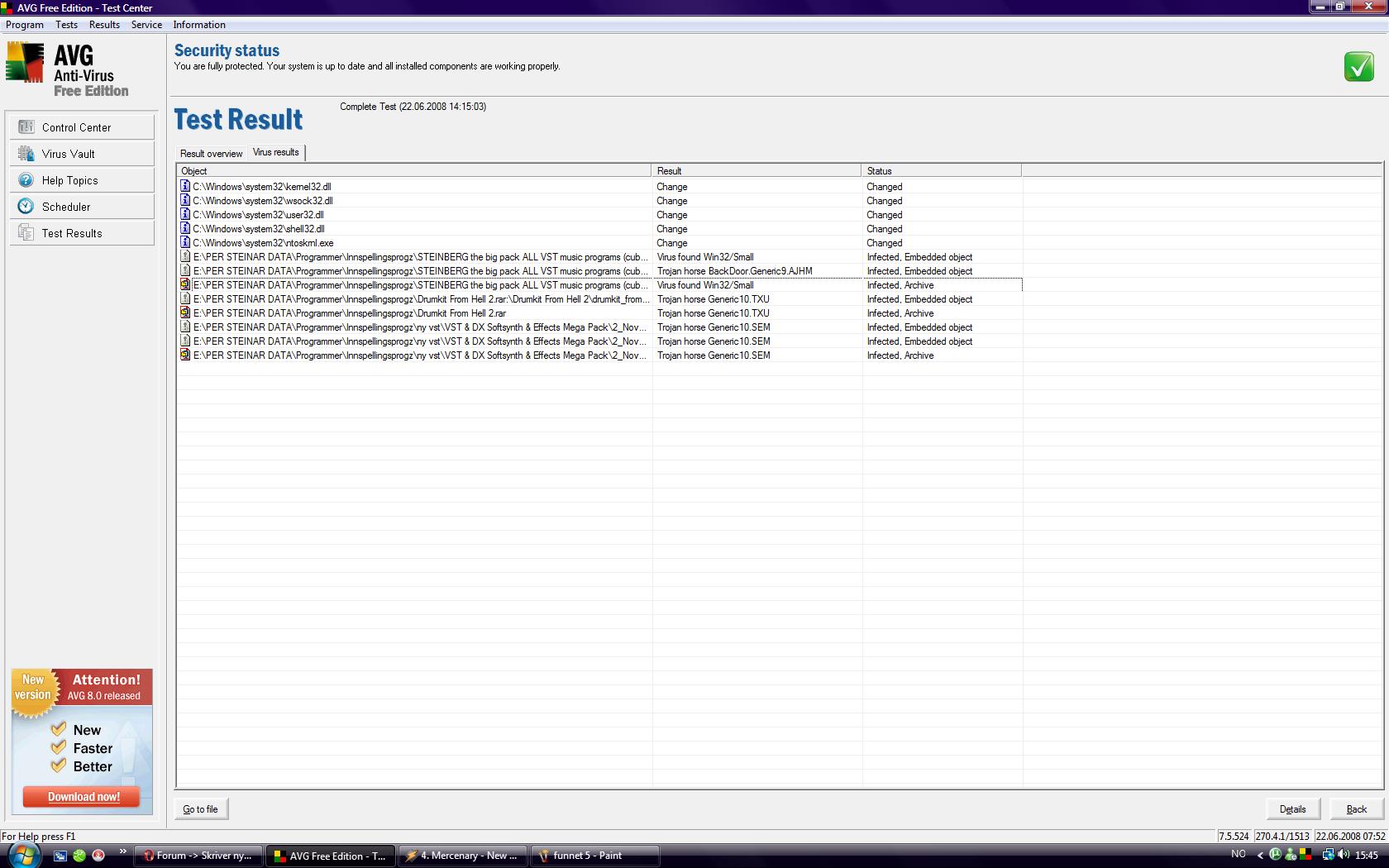Open the Information menu
The width and height of the screenshot is (1389, 868).
click(199, 25)
